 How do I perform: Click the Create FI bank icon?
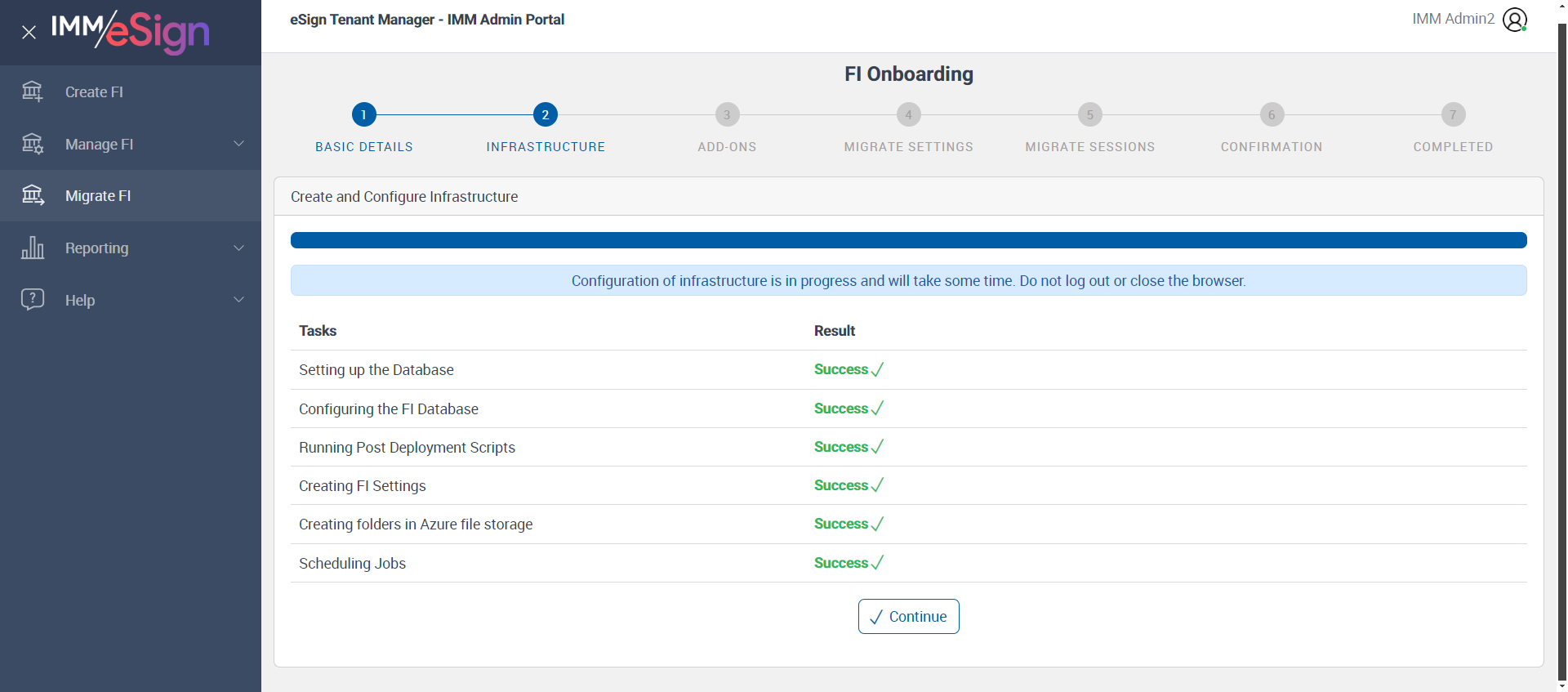point(33,92)
